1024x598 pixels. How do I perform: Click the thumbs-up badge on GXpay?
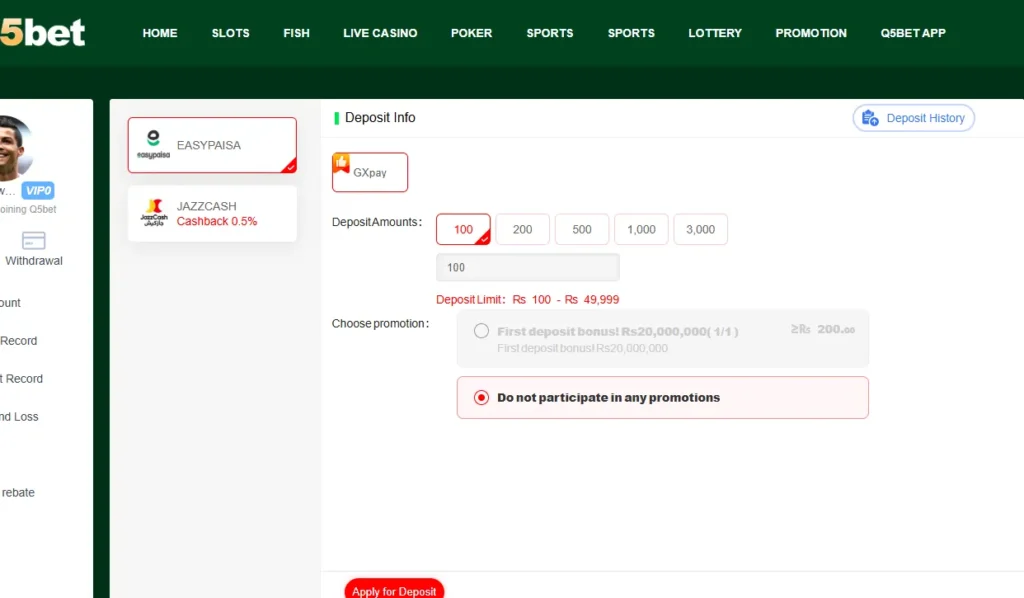[341, 162]
